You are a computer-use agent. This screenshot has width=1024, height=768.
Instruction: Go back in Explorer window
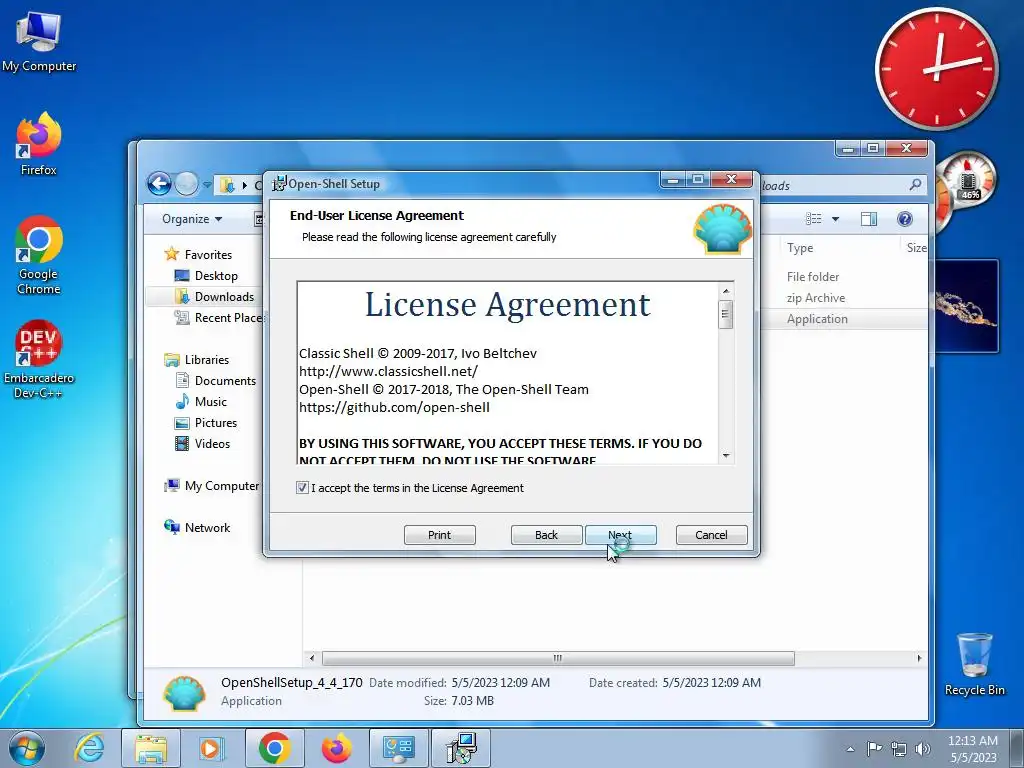(x=159, y=184)
